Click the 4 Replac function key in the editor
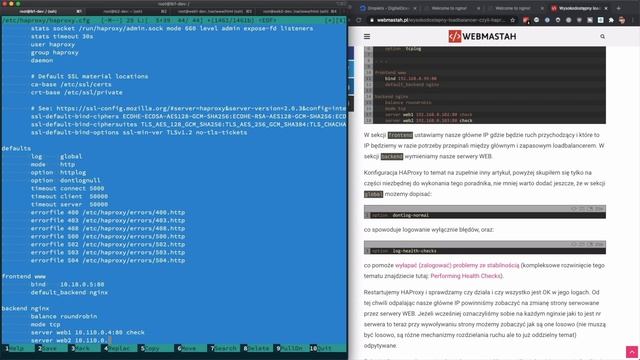Screen dimensions: 640x360 coord(118,348)
